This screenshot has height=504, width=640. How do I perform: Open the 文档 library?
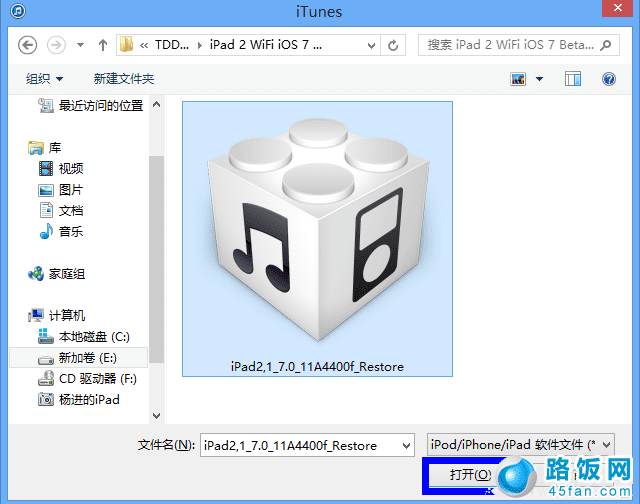click(61, 211)
